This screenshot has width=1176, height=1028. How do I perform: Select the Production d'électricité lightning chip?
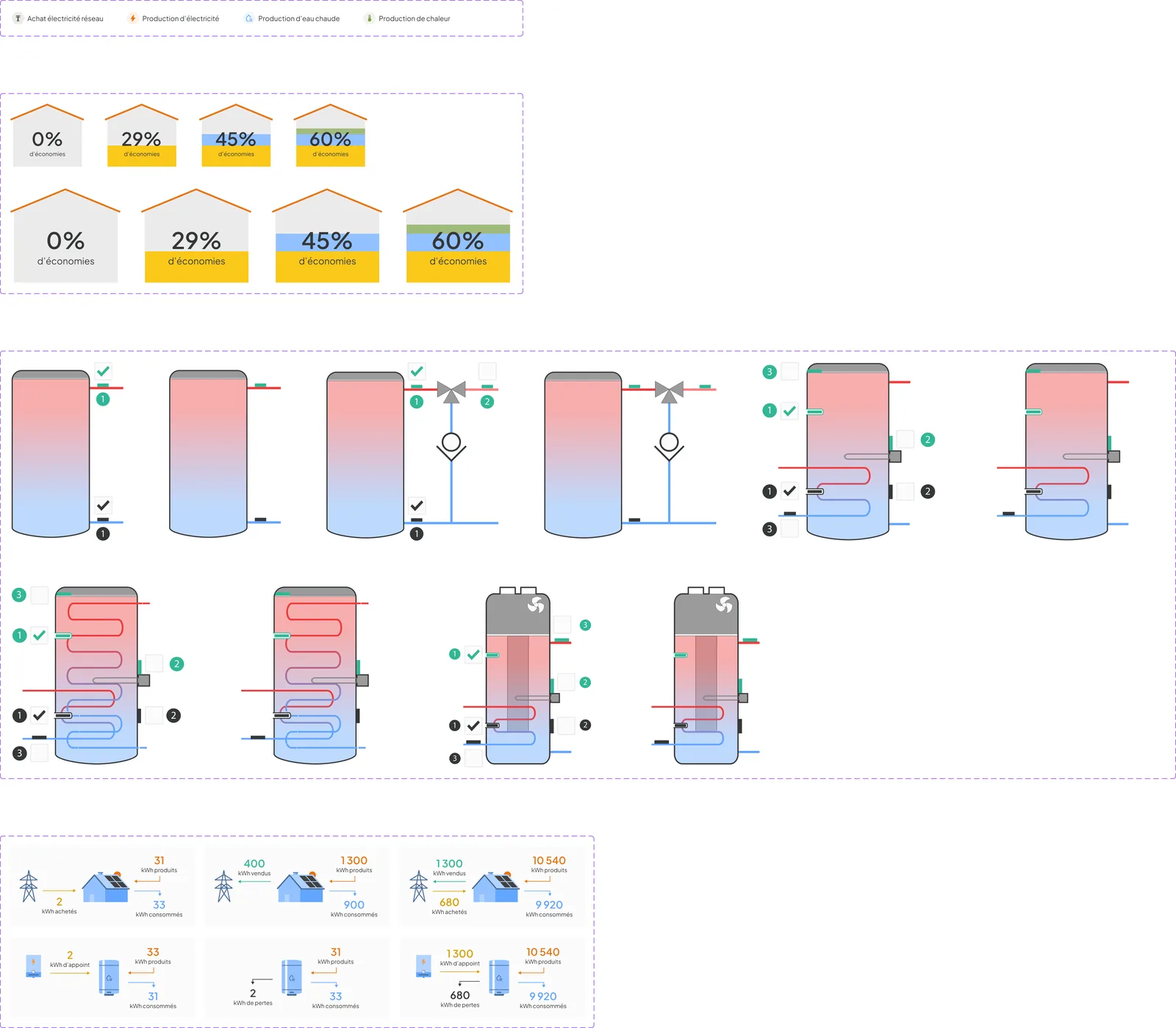(173, 18)
